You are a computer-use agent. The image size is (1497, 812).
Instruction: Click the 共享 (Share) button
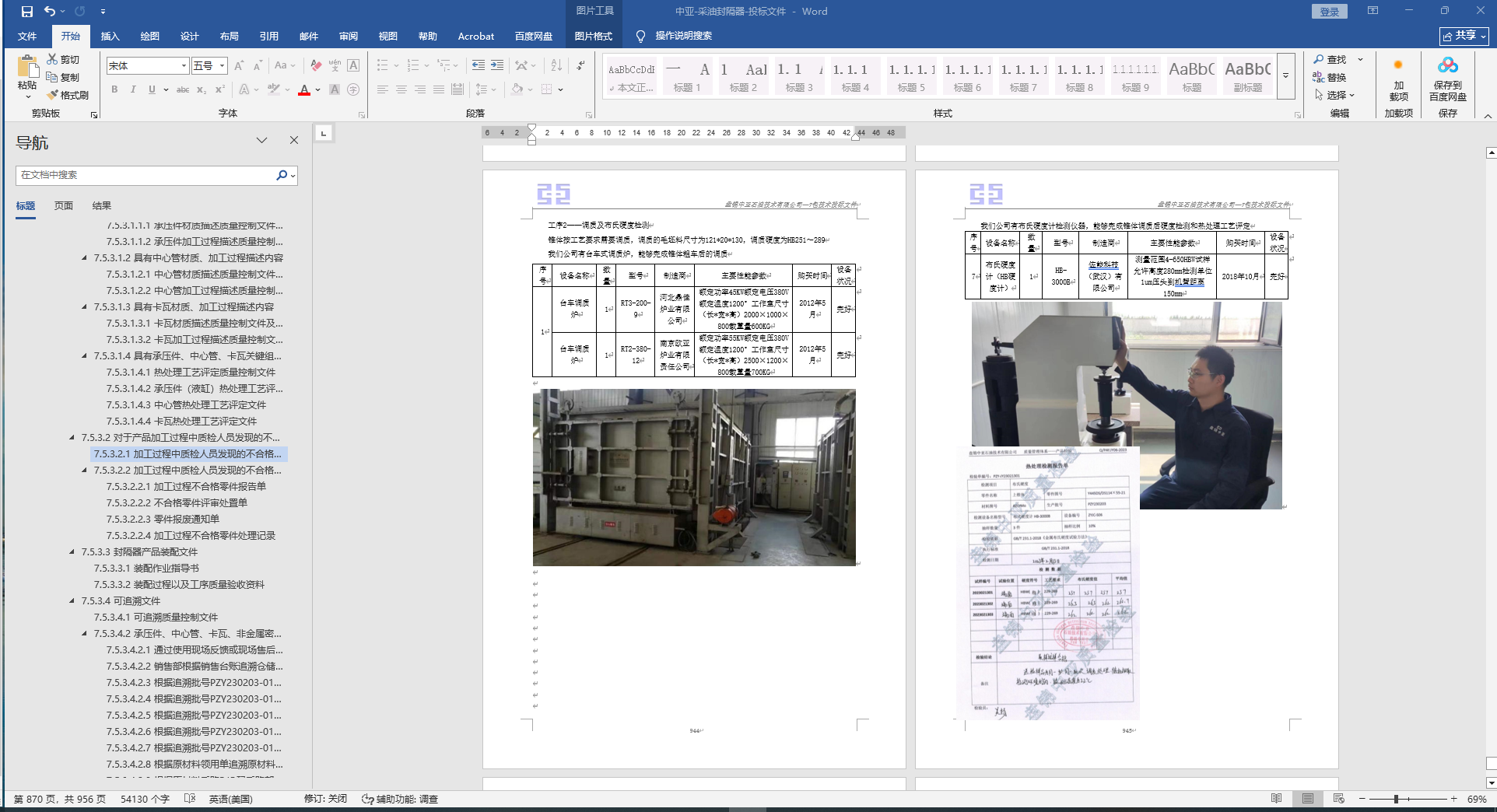point(1464,36)
